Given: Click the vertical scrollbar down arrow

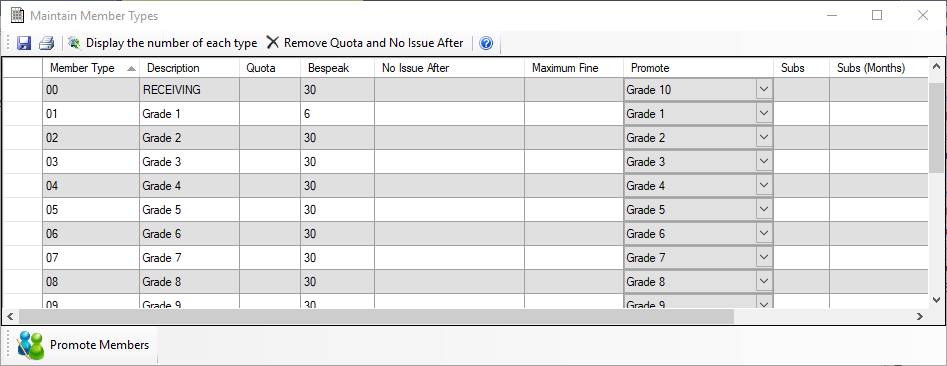Looking at the screenshot, I should click(x=937, y=299).
